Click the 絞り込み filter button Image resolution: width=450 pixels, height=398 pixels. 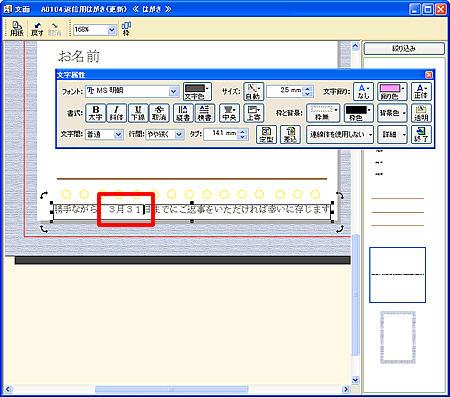tap(404, 49)
